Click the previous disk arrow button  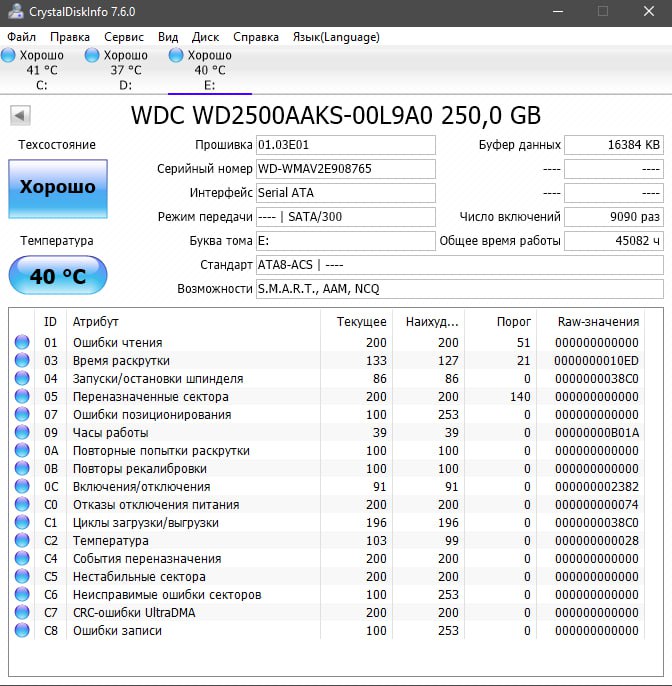click(x=20, y=116)
